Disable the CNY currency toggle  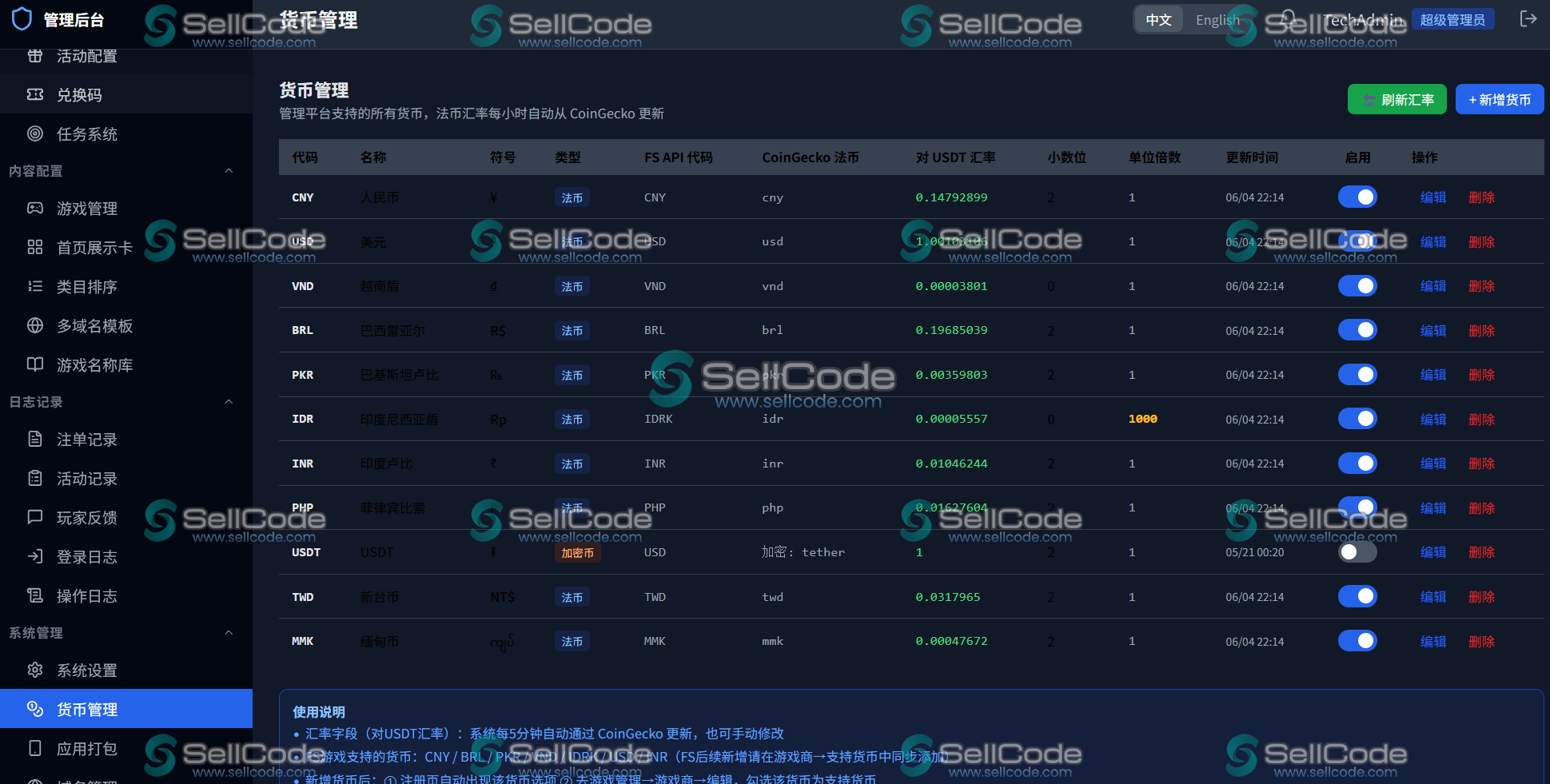[x=1357, y=197]
